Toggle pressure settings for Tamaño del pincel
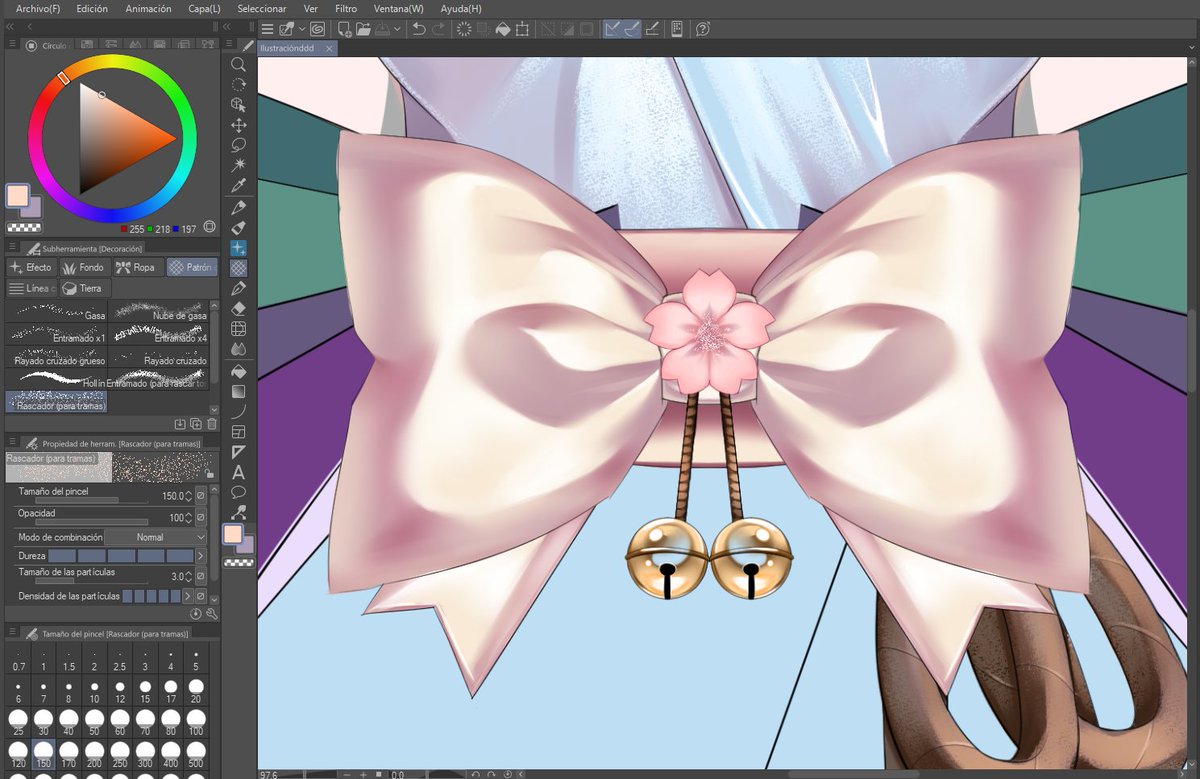Screen dimensions: 1200x779 pos(201,496)
